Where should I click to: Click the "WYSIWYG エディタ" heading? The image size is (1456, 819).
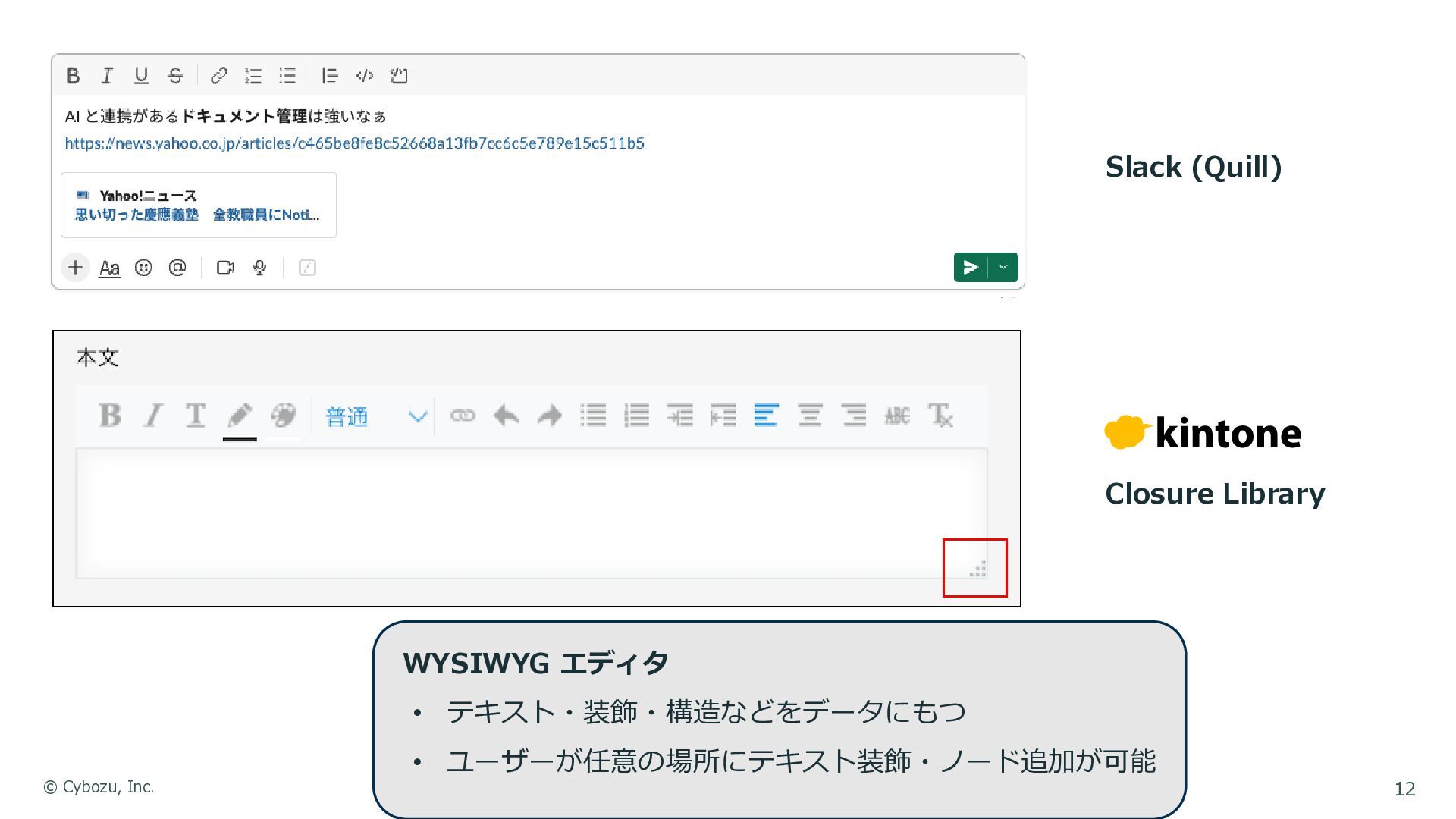tap(535, 663)
